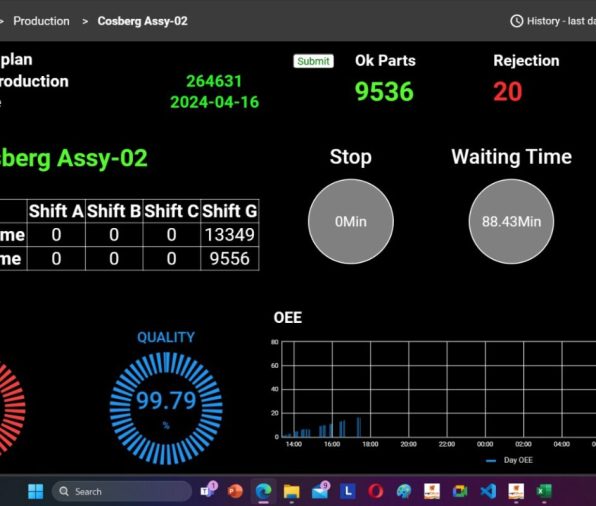The height and width of the screenshot is (506, 596).
Task: Open the Windows Start menu
Action: pos(36,491)
